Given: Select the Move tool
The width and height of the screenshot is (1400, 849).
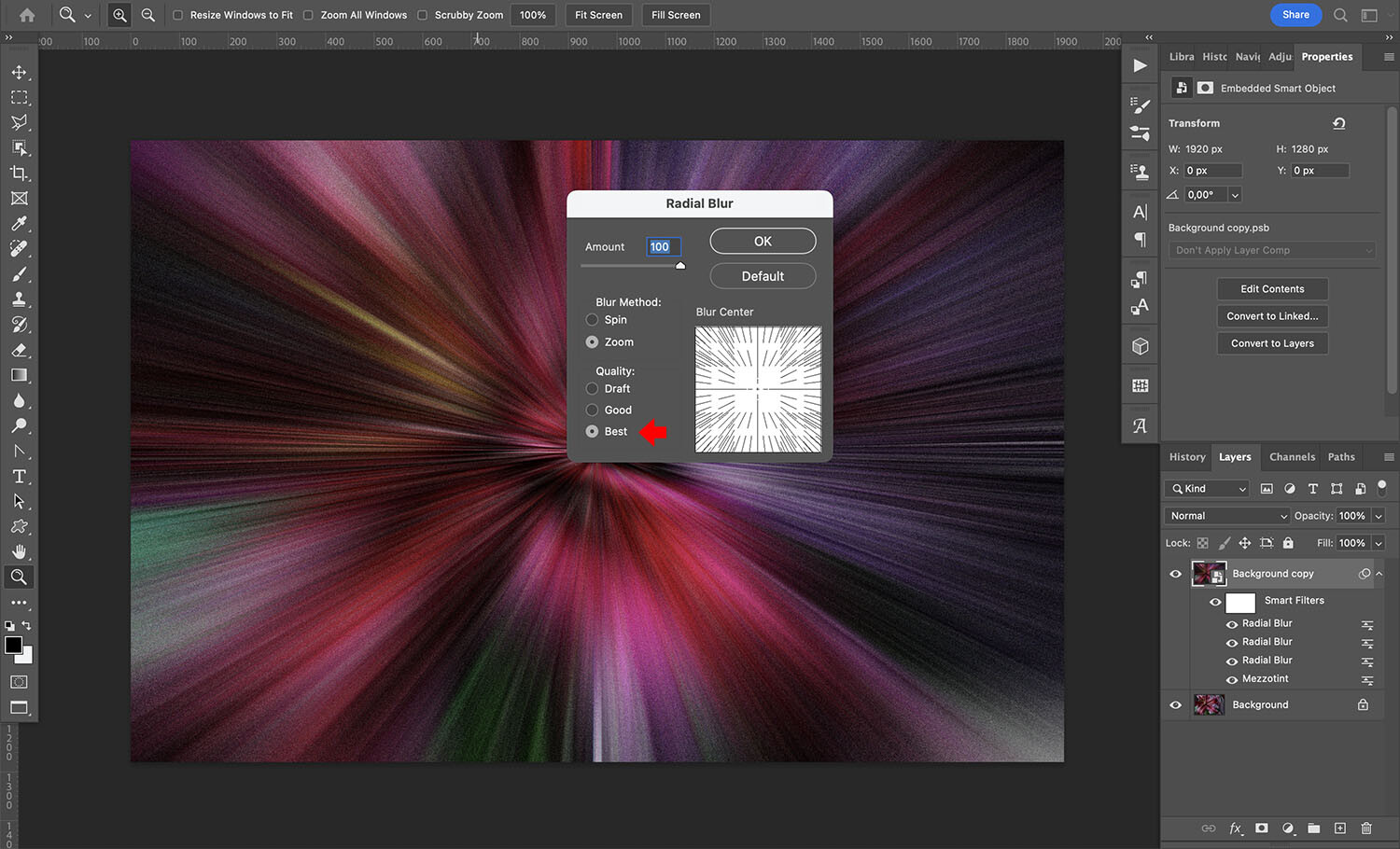Looking at the screenshot, I should [x=19, y=72].
